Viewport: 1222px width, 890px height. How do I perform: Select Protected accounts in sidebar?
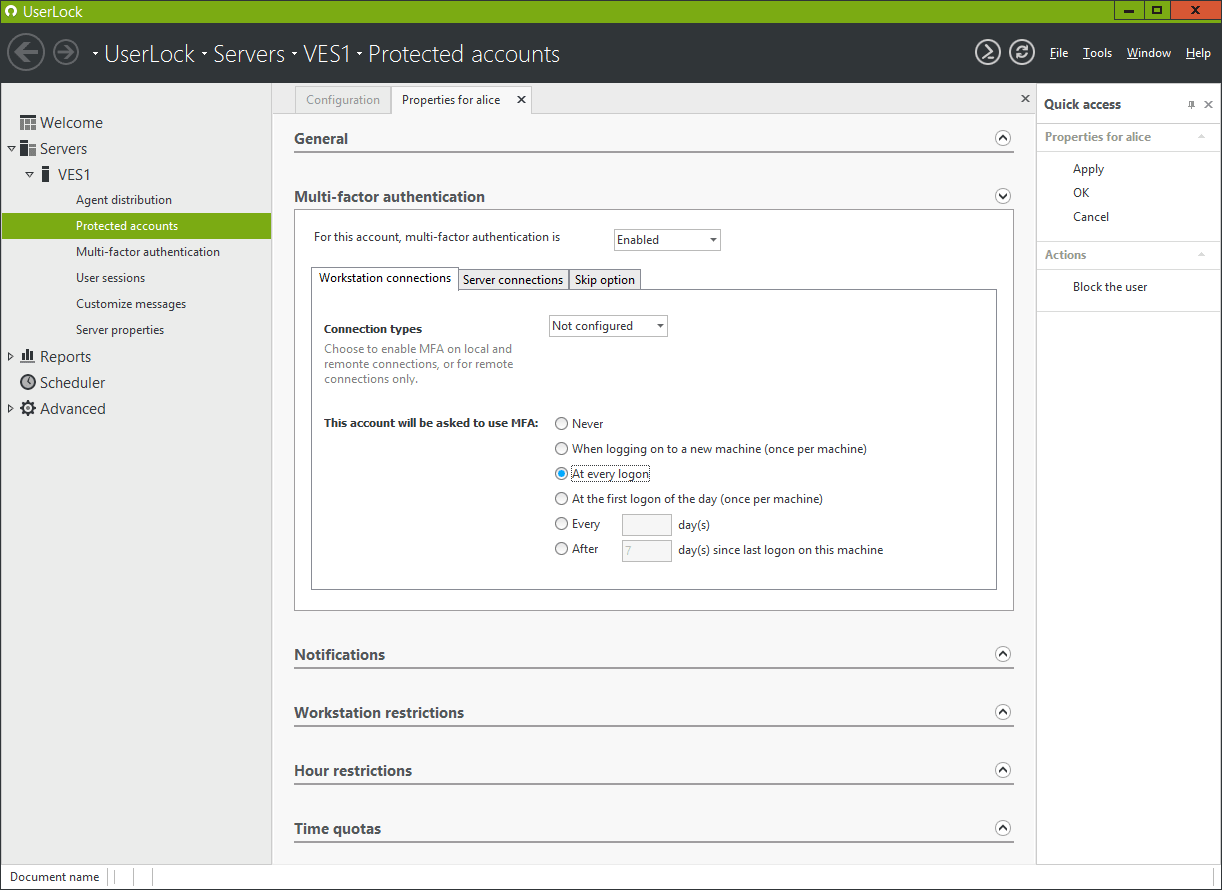point(136,226)
